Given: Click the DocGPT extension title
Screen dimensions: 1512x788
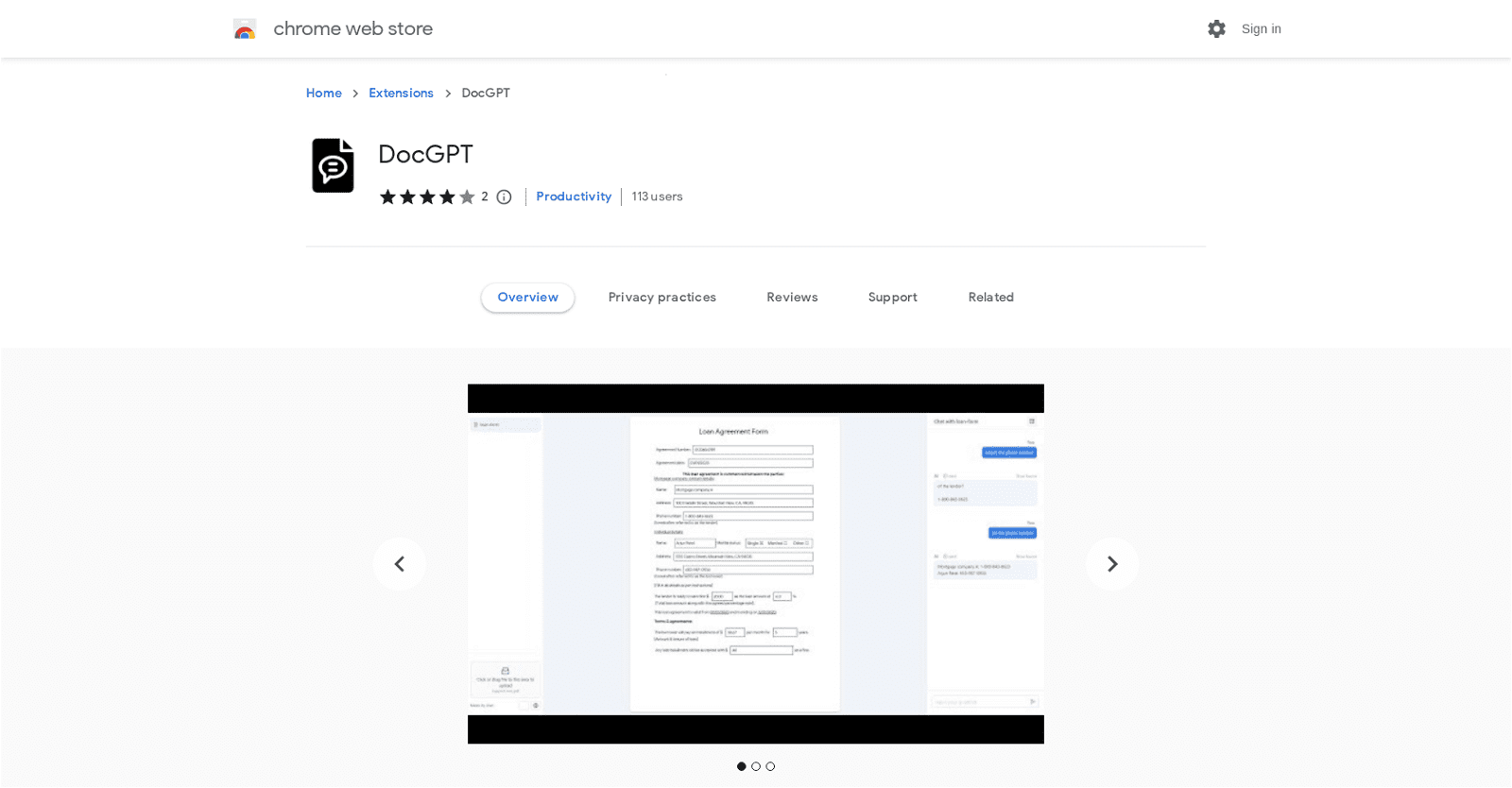Looking at the screenshot, I should pyautogui.click(x=425, y=154).
